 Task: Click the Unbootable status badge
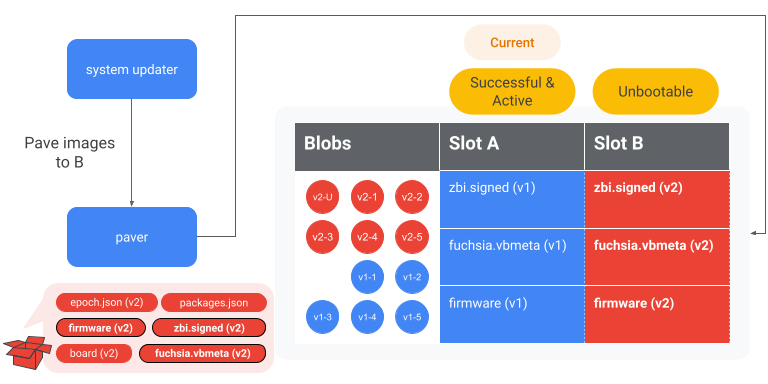[x=655, y=91]
